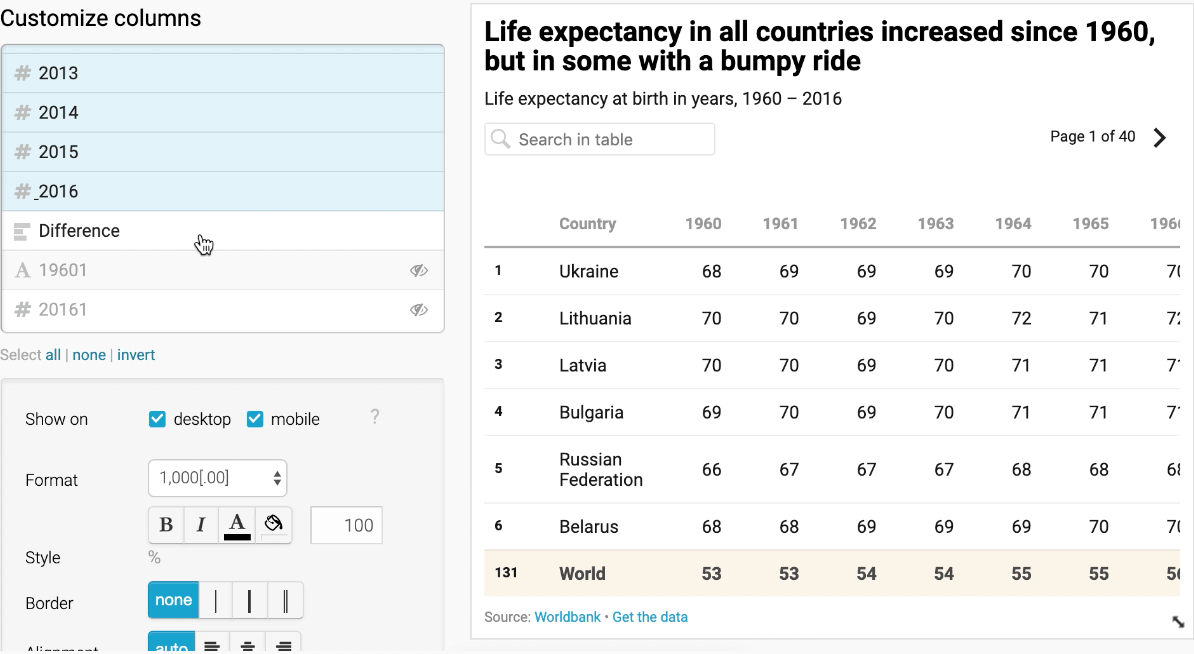Open the Worldbank source link
This screenshot has height=654, width=1194.
point(567,617)
